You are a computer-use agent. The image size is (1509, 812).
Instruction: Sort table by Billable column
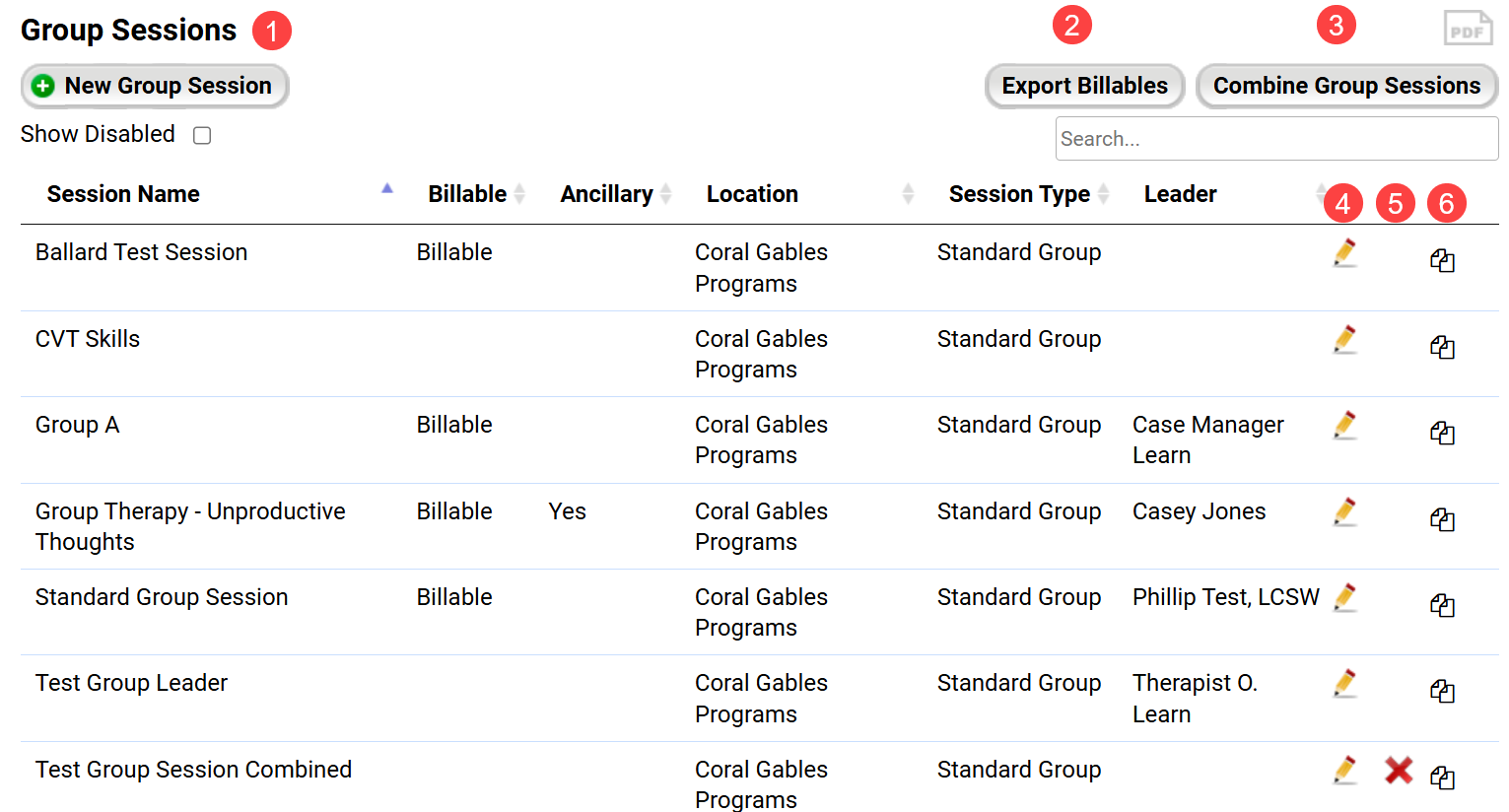[467, 194]
